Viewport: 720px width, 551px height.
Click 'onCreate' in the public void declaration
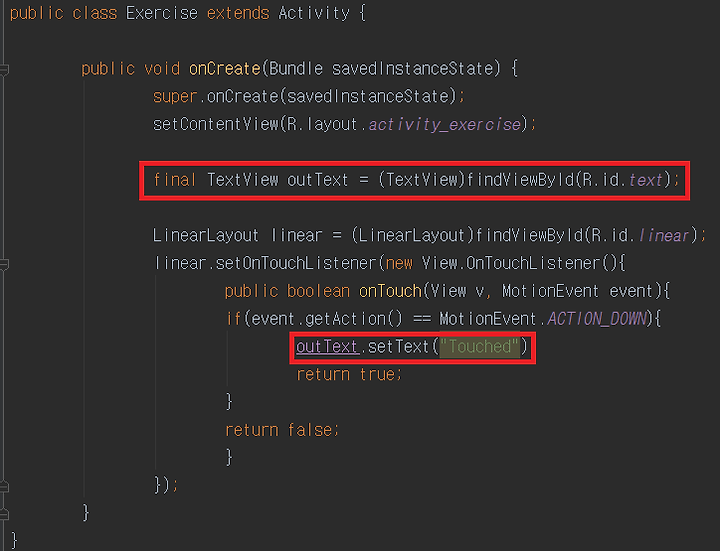225,69
